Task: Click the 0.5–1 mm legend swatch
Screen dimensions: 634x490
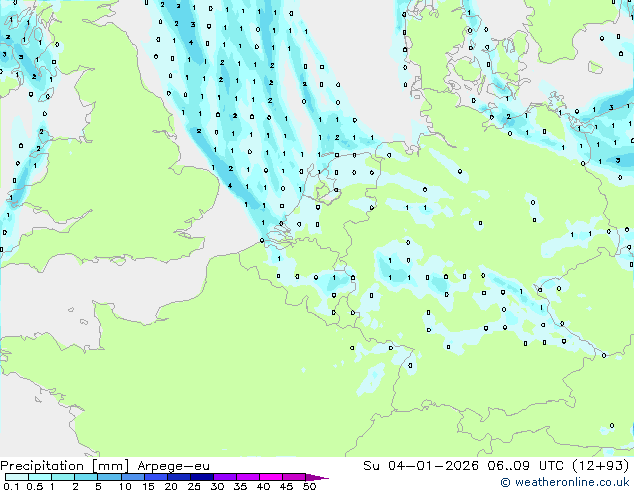Action: click(x=40, y=477)
